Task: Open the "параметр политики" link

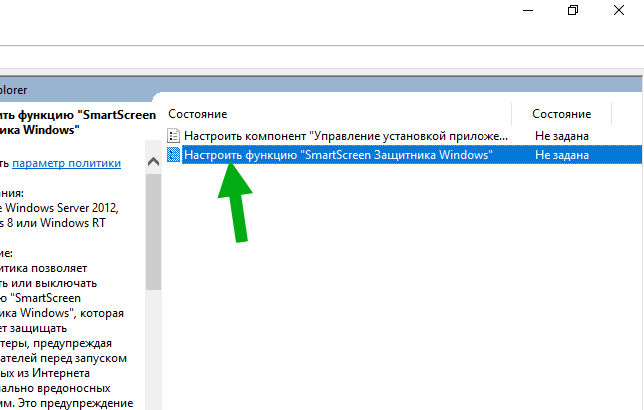Action: [67, 163]
